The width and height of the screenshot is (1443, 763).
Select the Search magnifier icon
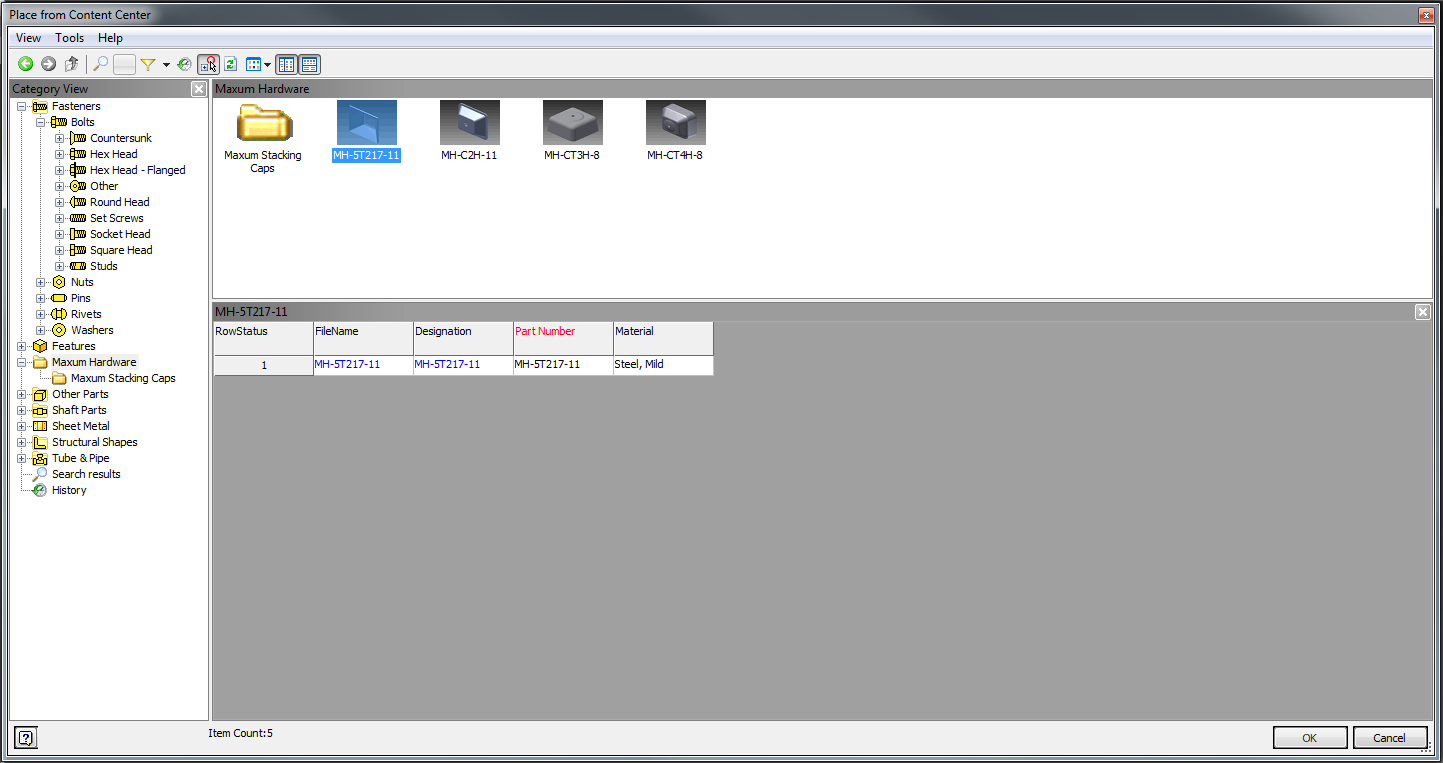pyautogui.click(x=101, y=64)
